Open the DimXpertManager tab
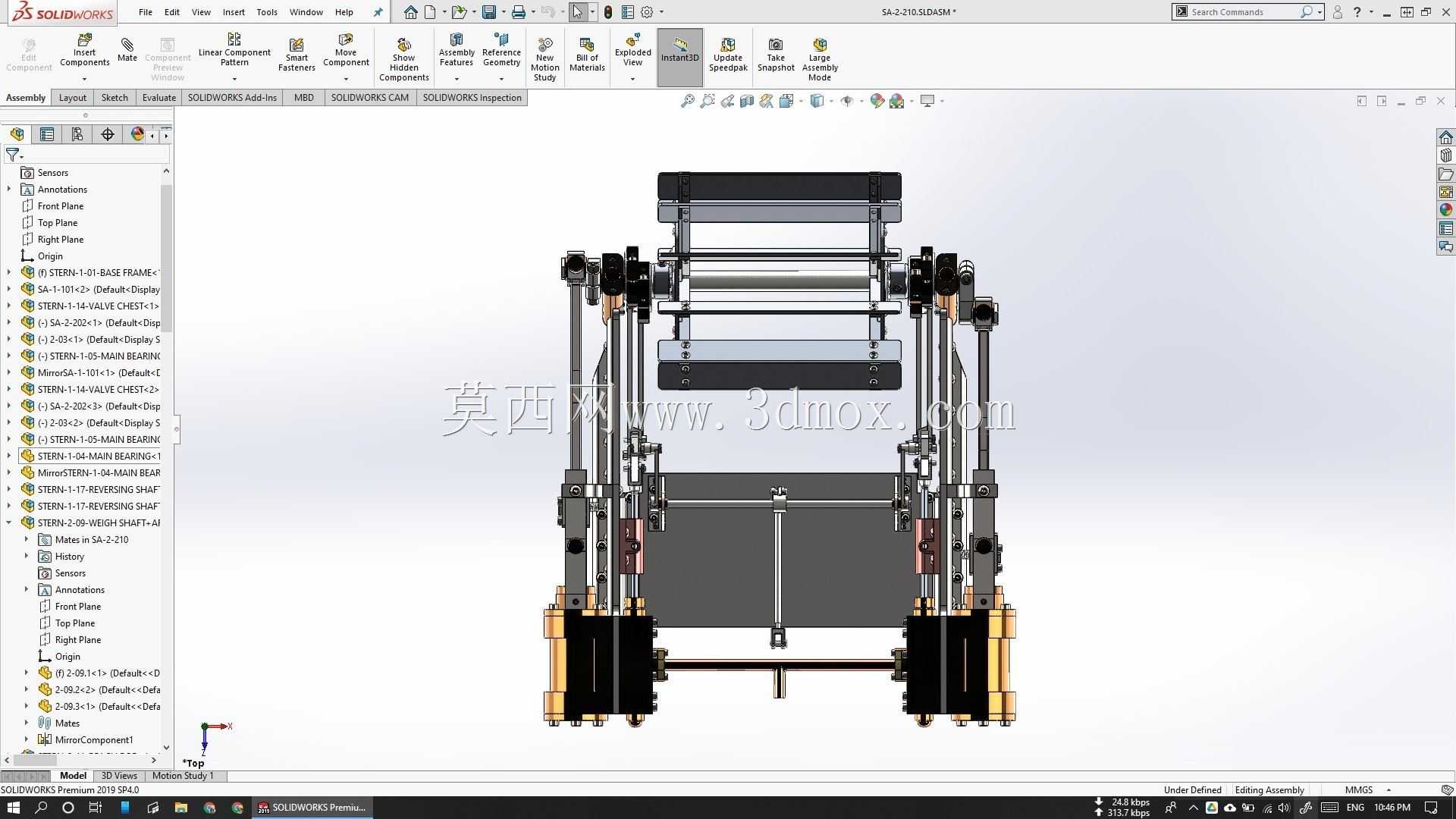The image size is (1456, 819). 108,134
